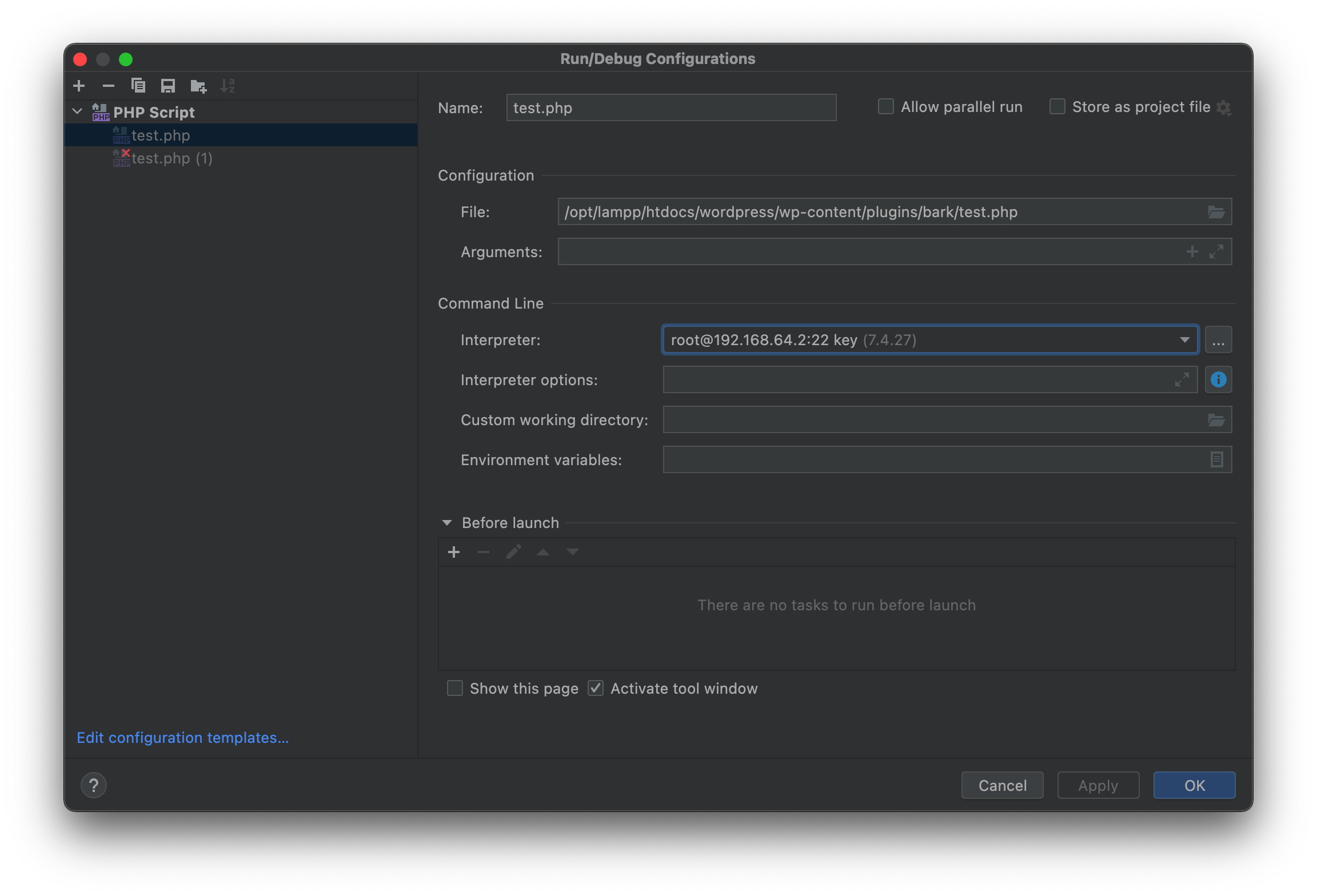The width and height of the screenshot is (1317, 896).
Task: Add a before launch task
Action: pyautogui.click(x=454, y=552)
